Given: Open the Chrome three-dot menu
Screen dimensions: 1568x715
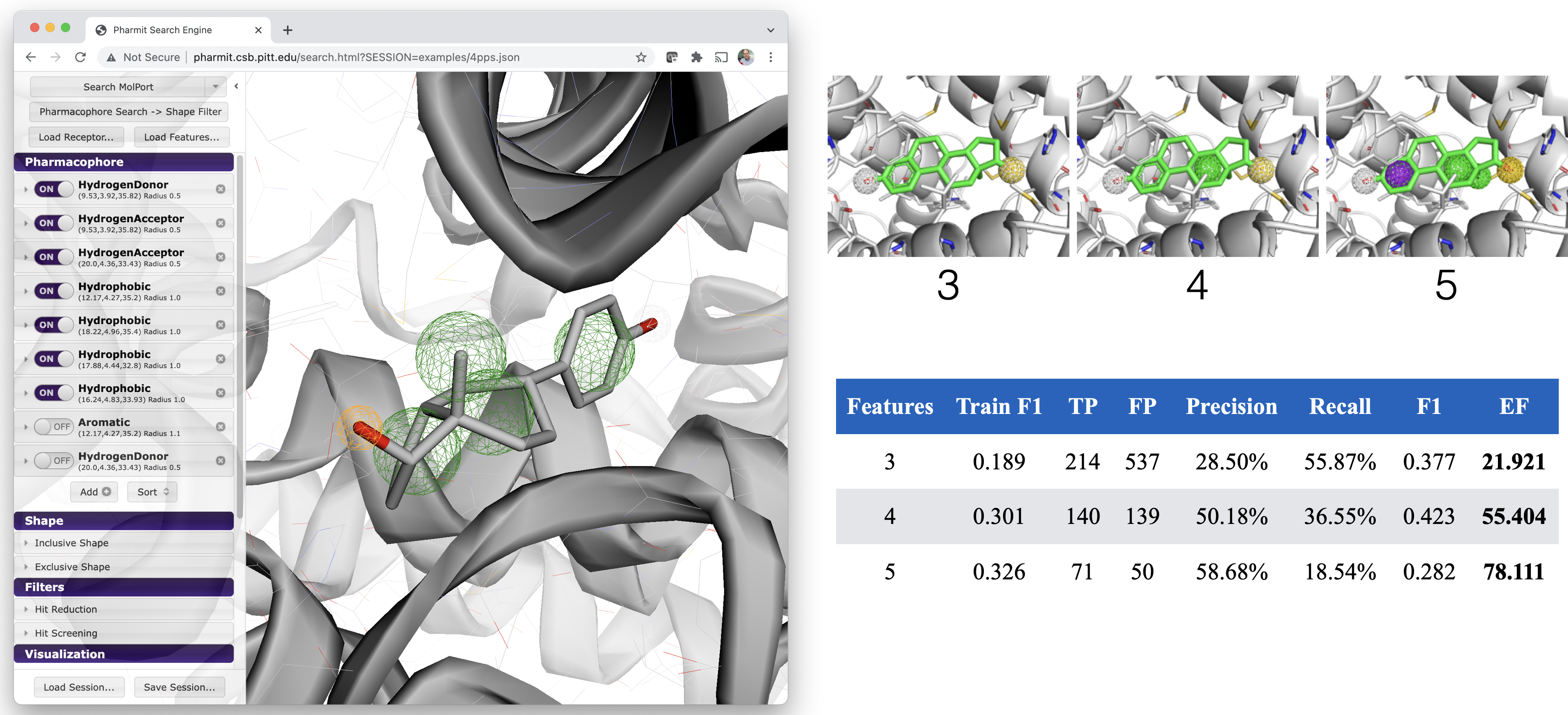Looking at the screenshot, I should [x=771, y=57].
